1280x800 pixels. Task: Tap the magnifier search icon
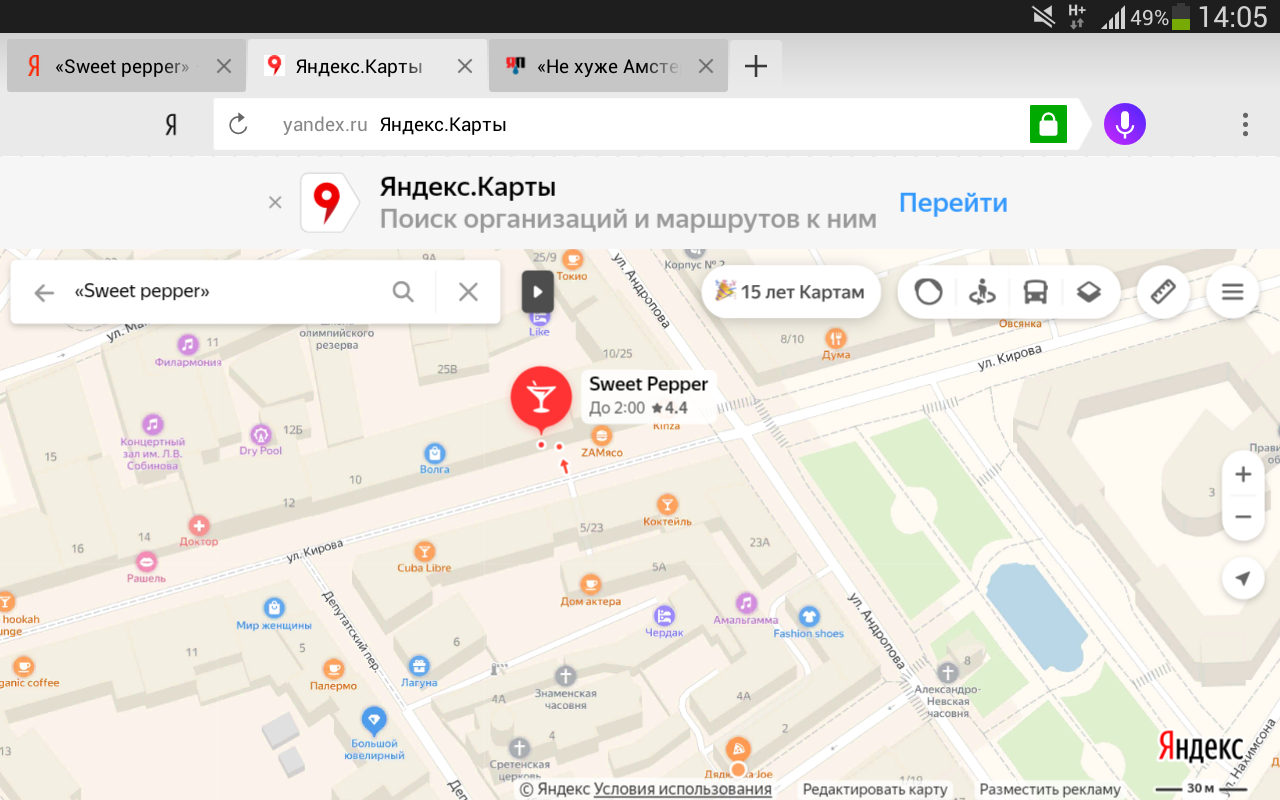[x=403, y=292]
